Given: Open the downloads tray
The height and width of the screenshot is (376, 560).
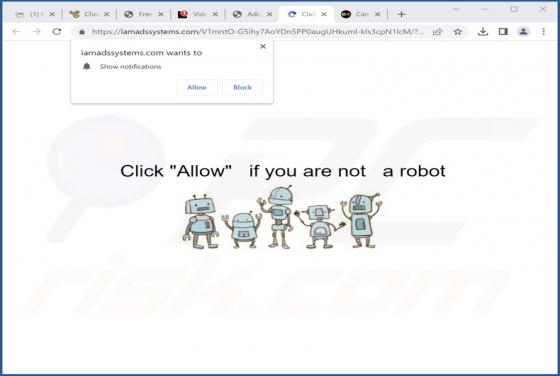Looking at the screenshot, I should [482, 32].
